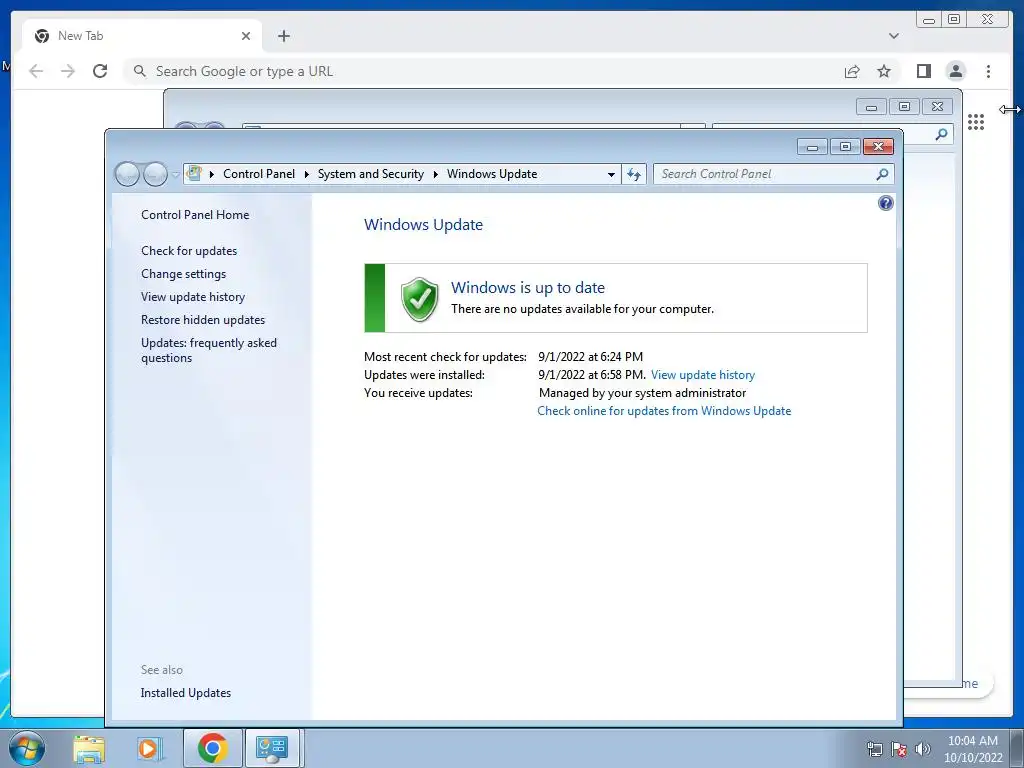Click Windows Update breadcrumb
The image size is (1024, 768).
[492, 174]
